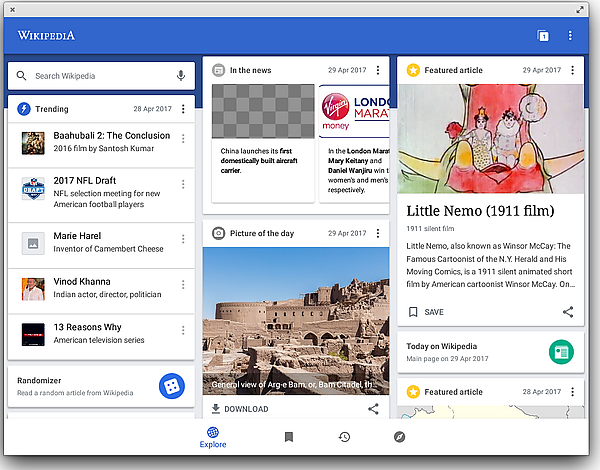Share the picture of the day
The image size is (600, 470).
373,409
